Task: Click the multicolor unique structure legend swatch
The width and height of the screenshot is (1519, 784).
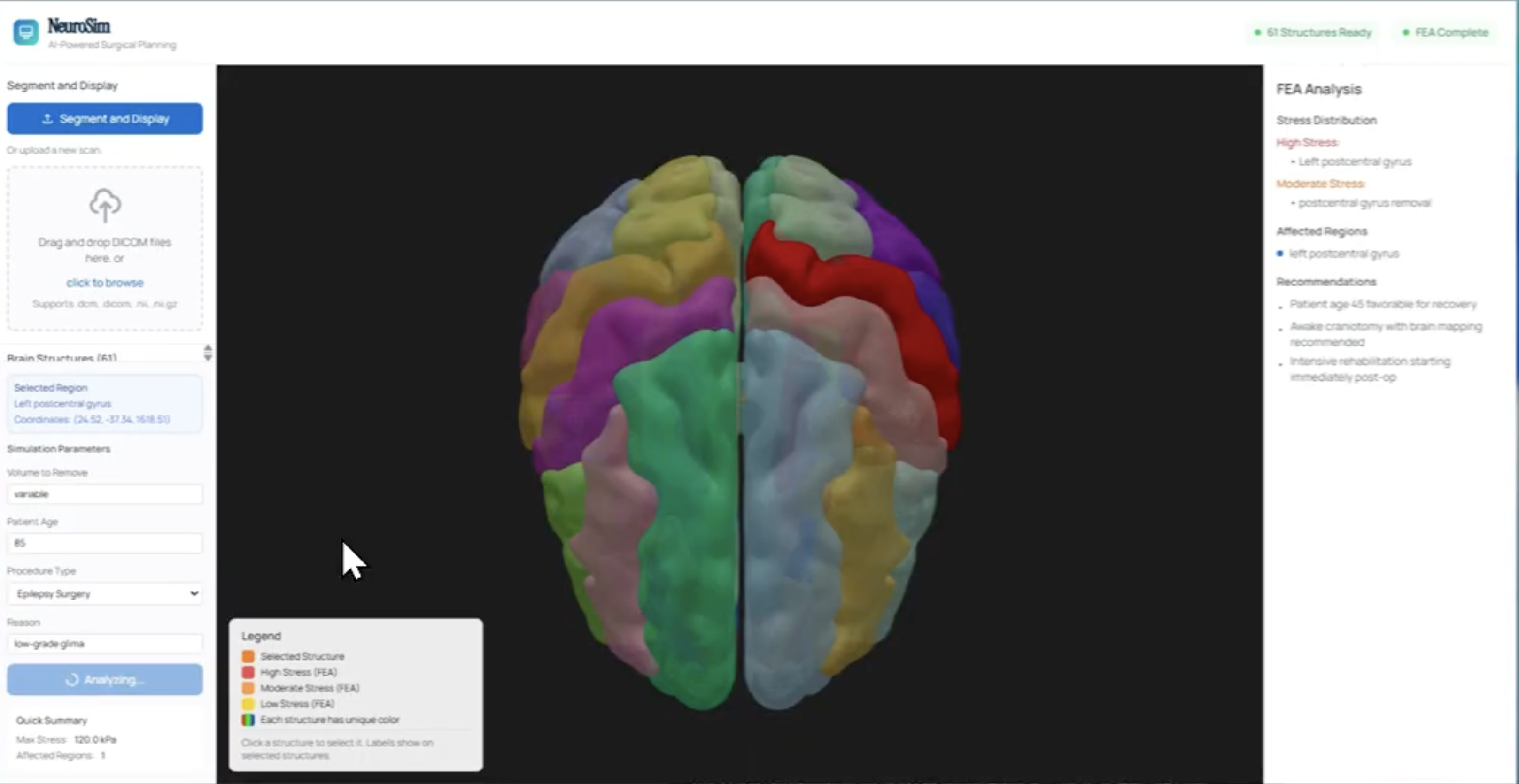Action: (x=248, y=720)
